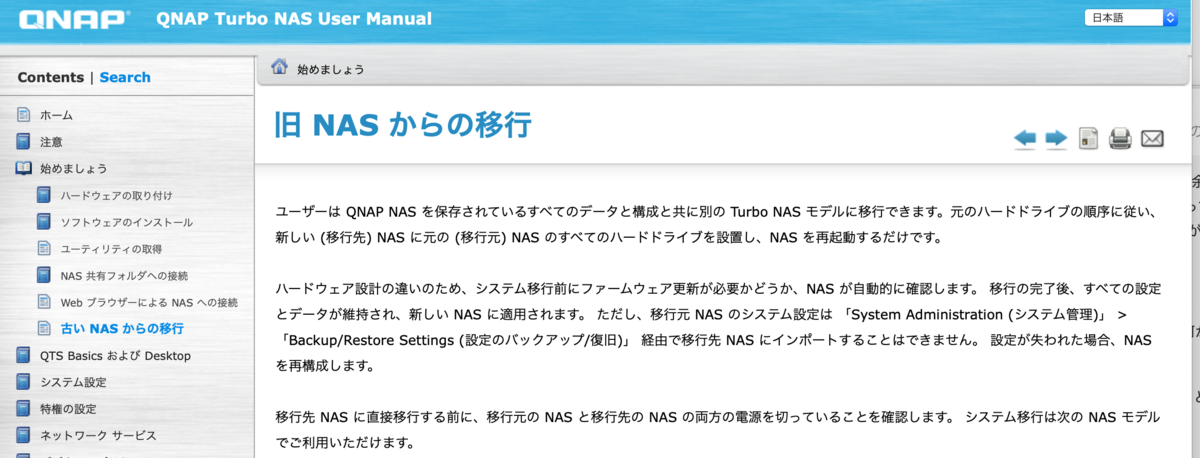Viewport: 1200px width, 458px height.
Task: Click book icon beside ネットワーク サービス
Action: point(23,435)
